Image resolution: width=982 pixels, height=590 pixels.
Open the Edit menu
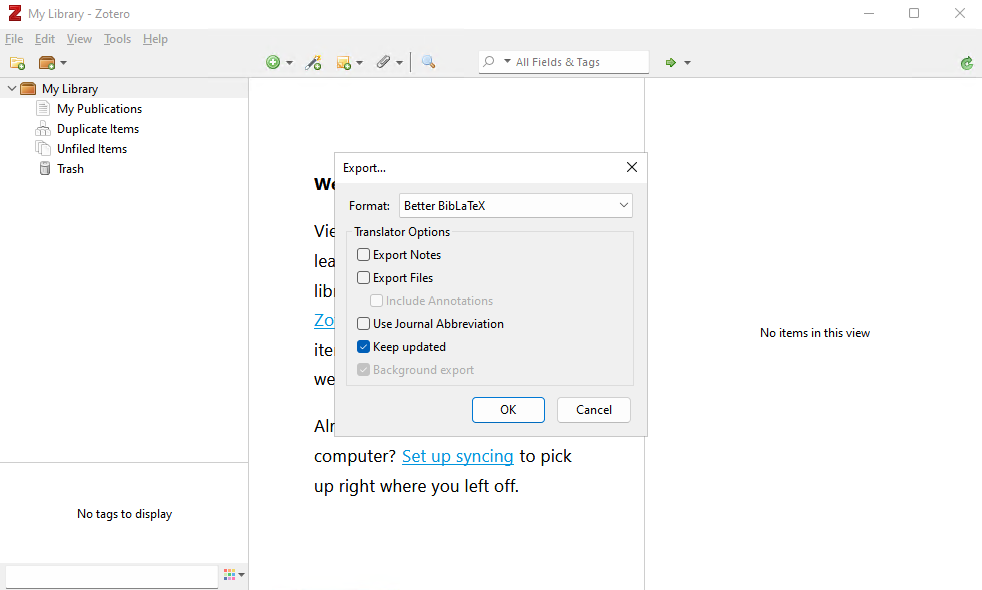(44, 39)
